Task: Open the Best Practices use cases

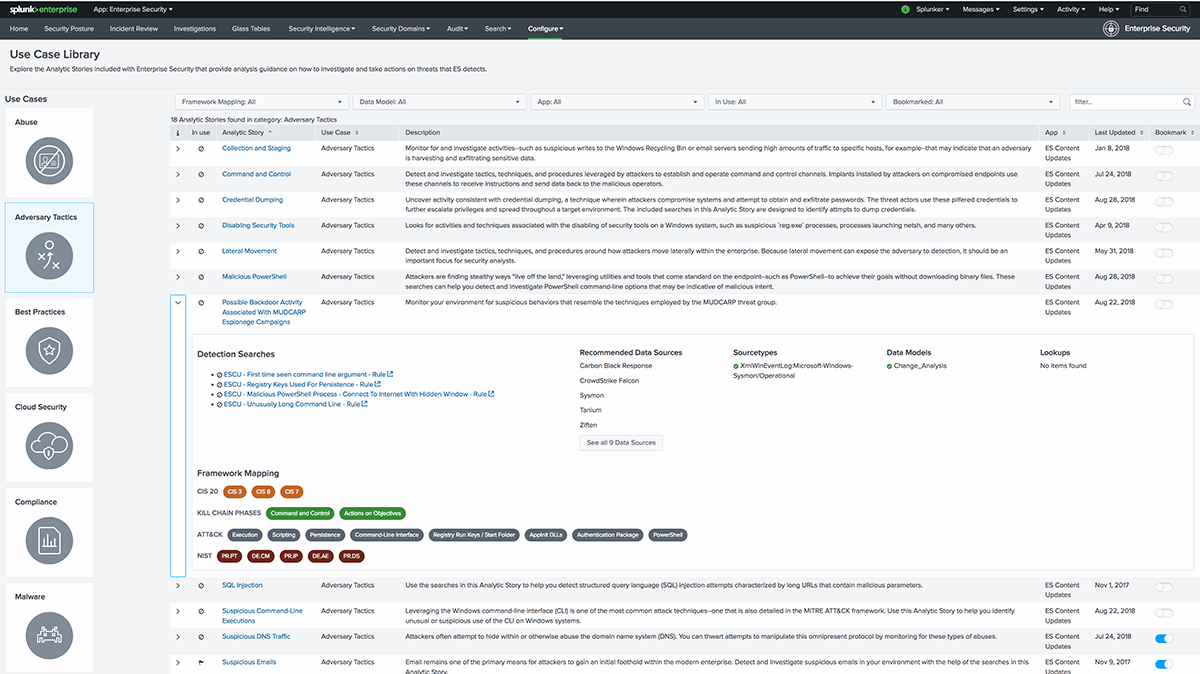Action: (x=47, y=351)
